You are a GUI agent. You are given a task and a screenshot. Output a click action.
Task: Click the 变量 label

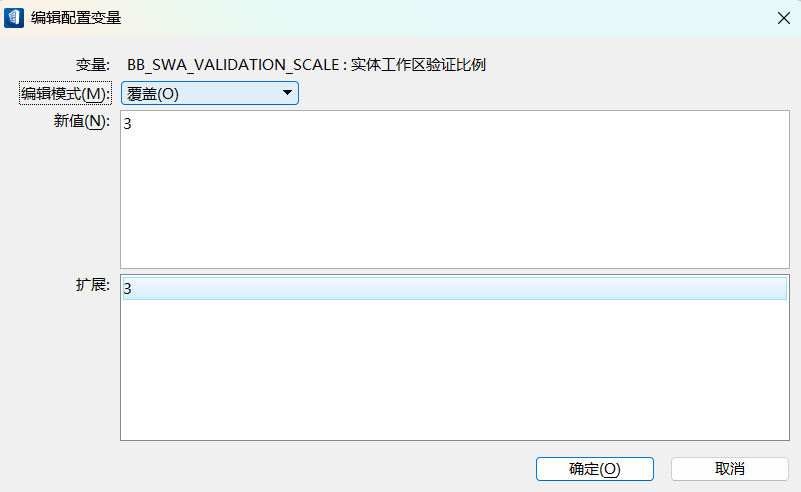[93, 65]
